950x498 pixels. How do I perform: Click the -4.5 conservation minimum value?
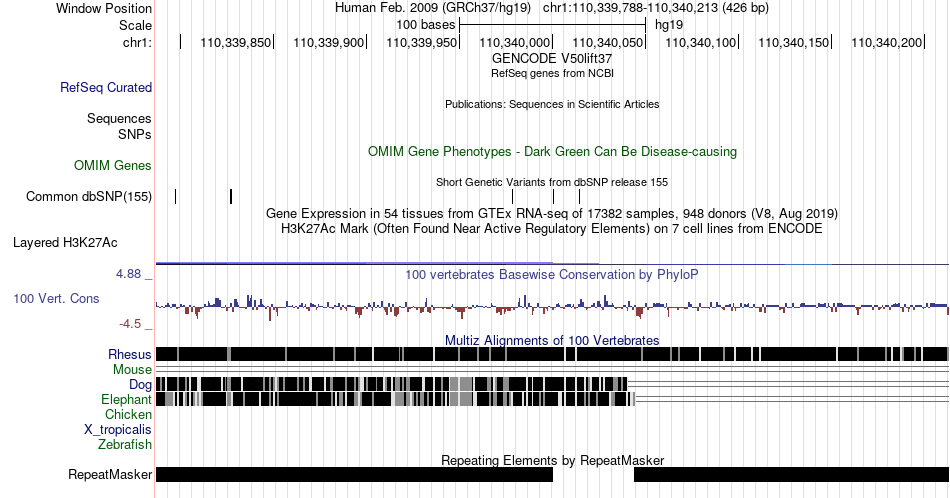click(130, 324)
